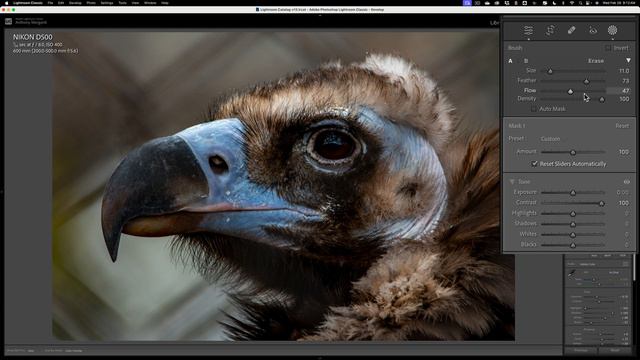Open the Develop menu

tap(75, 3)
